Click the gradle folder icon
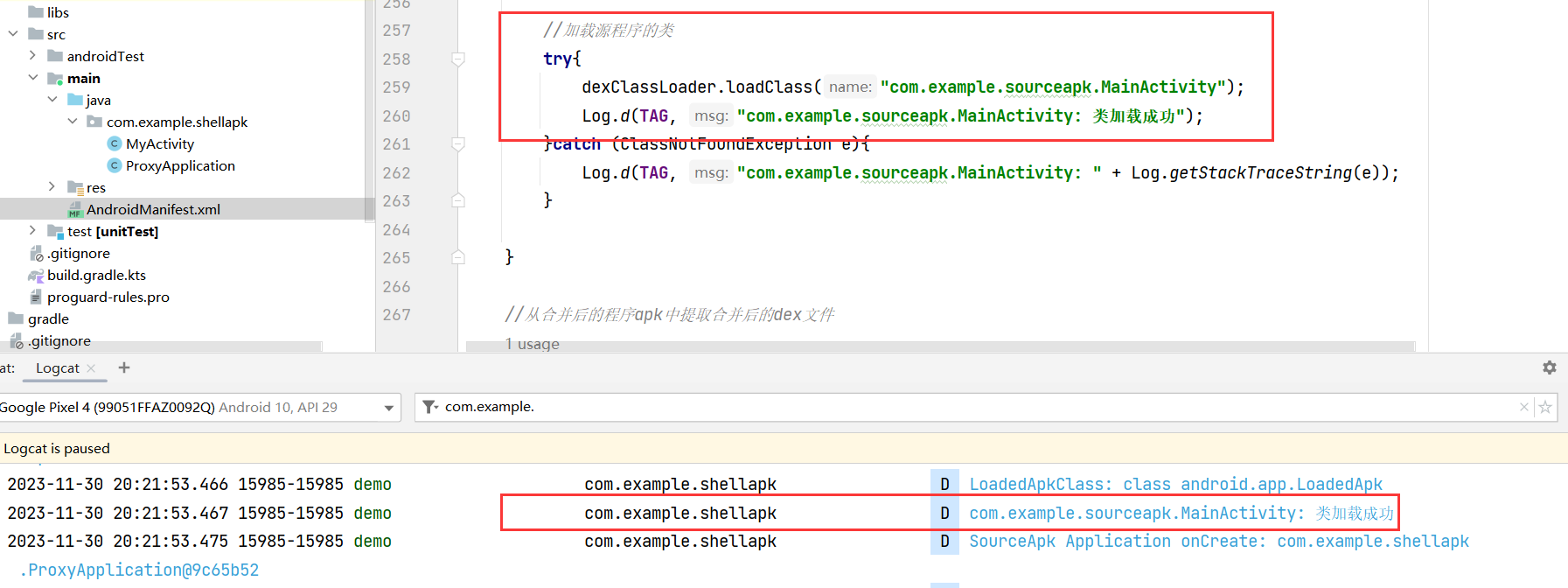This screenshot has width=1568, height=588. click(16, 318)
